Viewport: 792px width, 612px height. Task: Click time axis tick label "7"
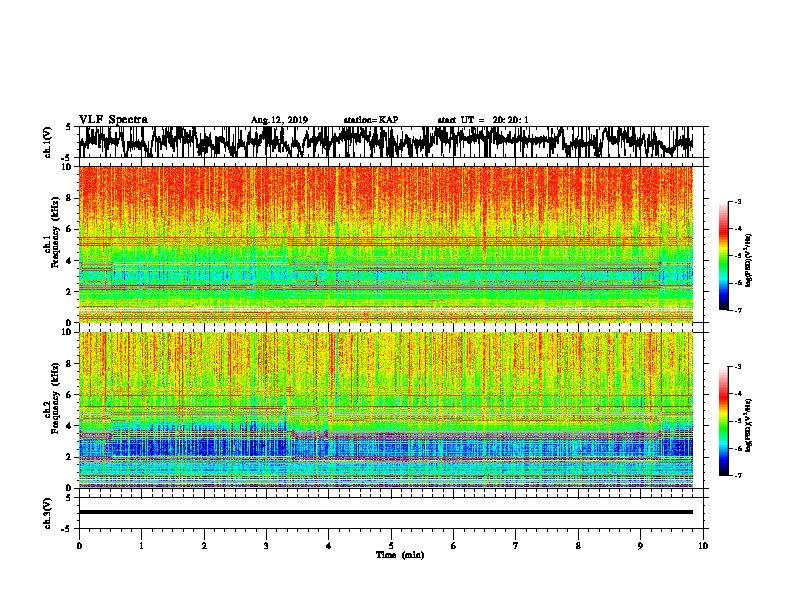click(516, 546)
